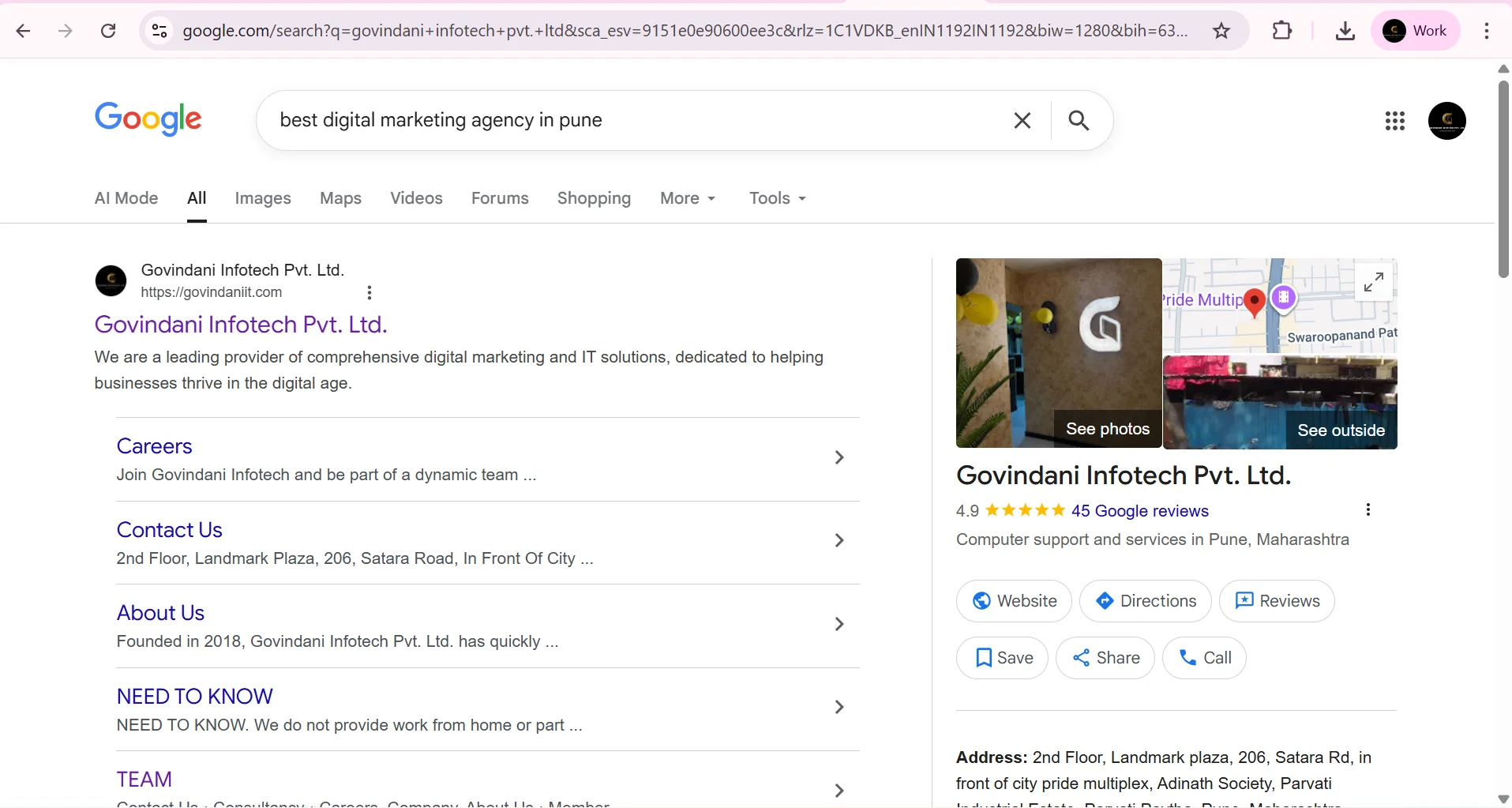Click the See photos thumbnail
The image size is (1512, 808).
pos(1059,353)
